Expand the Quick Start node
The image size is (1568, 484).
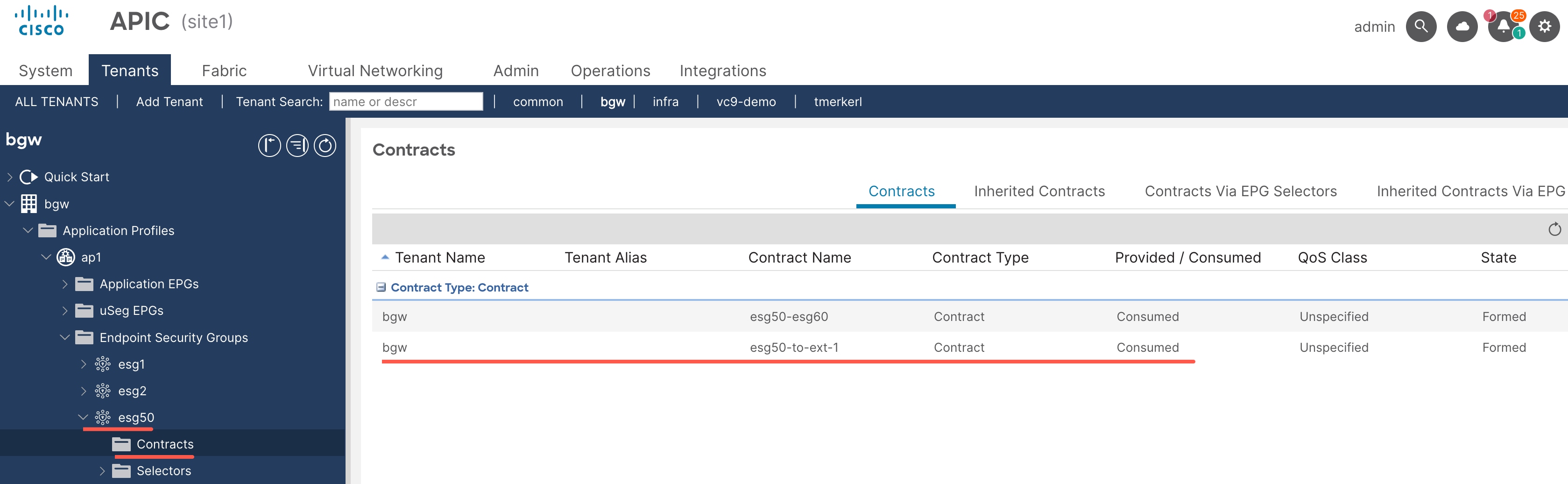click(9, 177)
